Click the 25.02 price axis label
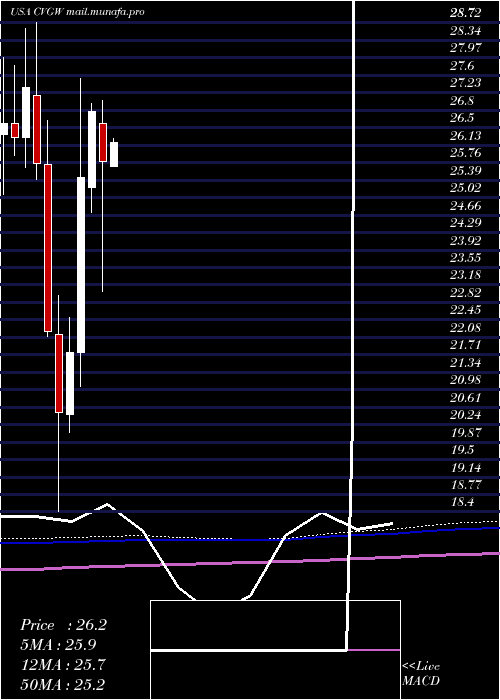This screenshot has width=500, height=700. [466, 188]
